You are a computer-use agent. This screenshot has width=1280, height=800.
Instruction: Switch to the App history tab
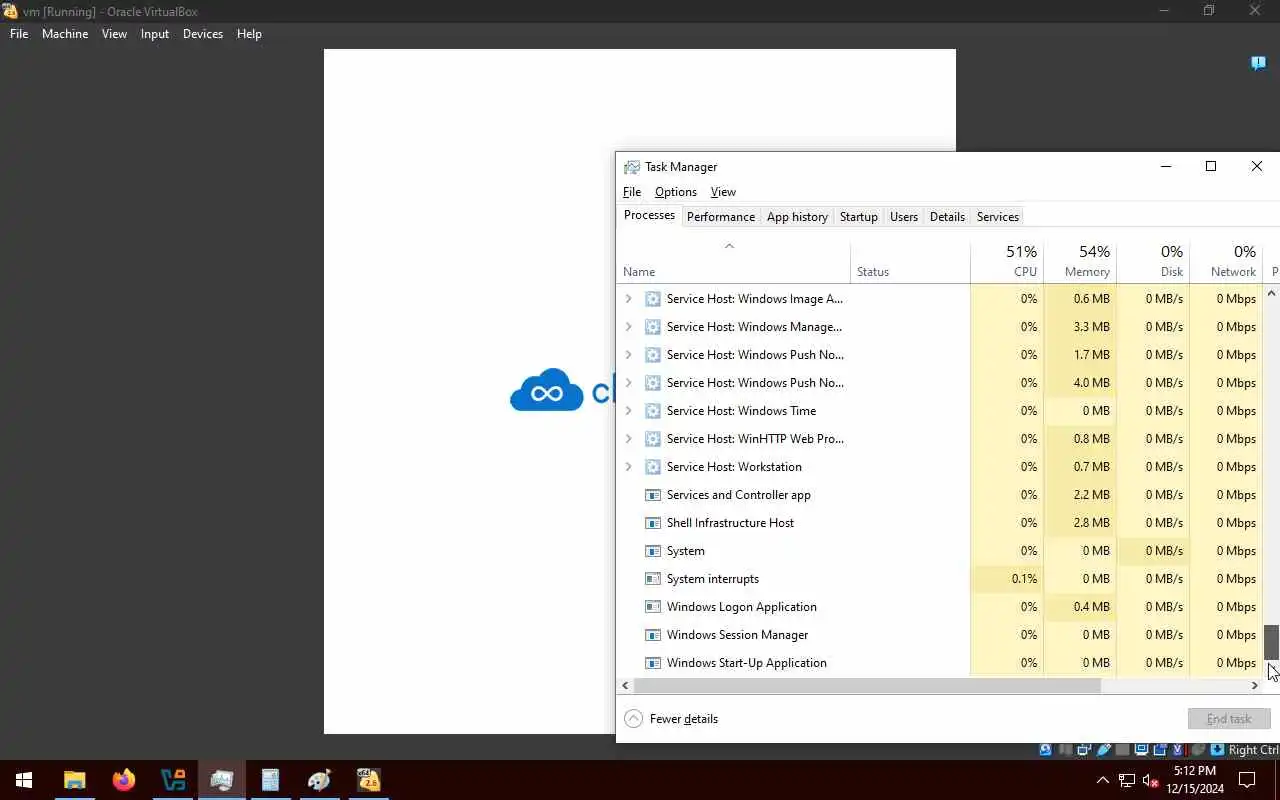pyautogui.click(x=797, y=217)
